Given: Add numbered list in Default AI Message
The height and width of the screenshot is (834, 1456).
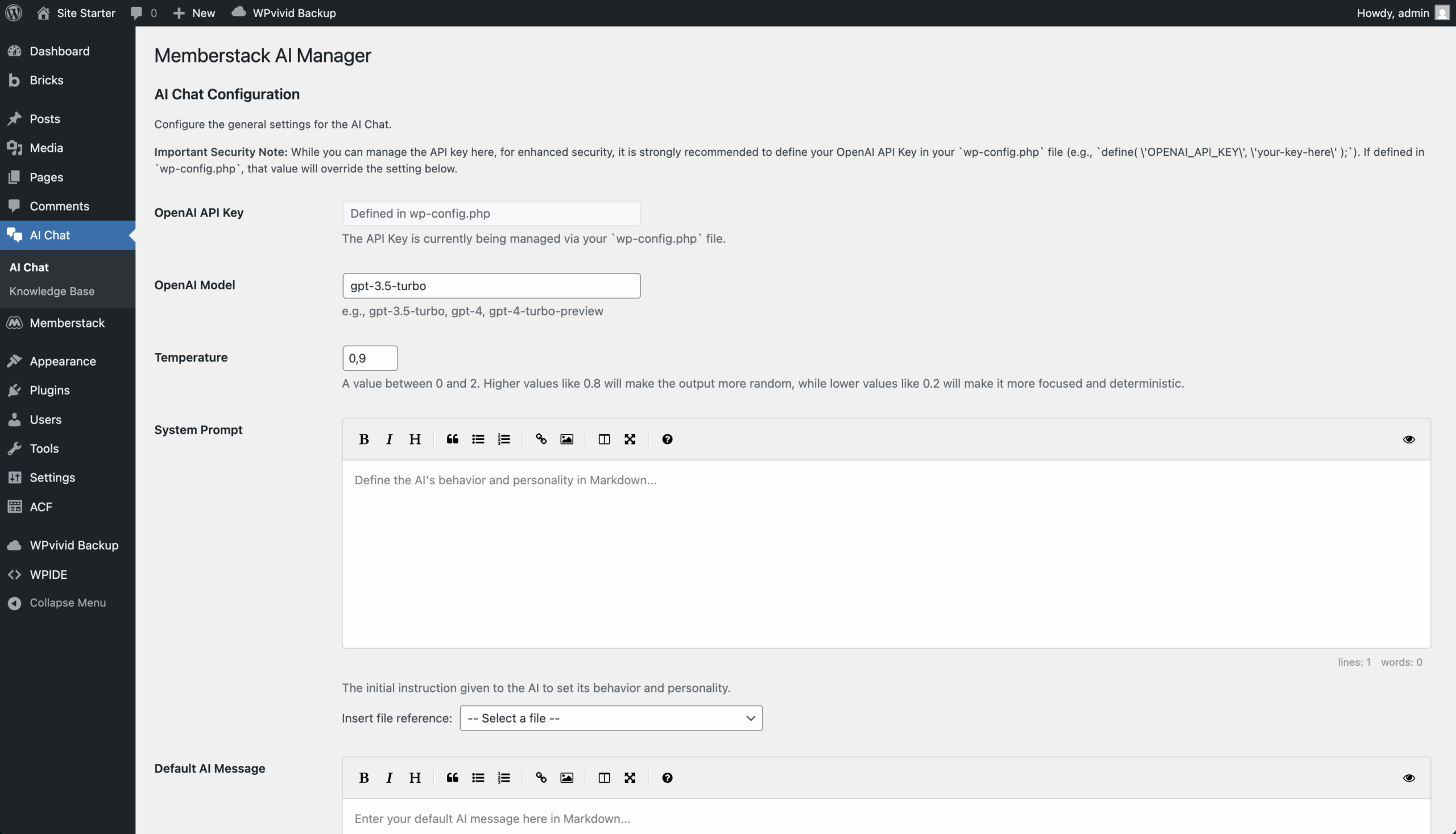Looking at the screenshot, I should (x=504, y=778).
